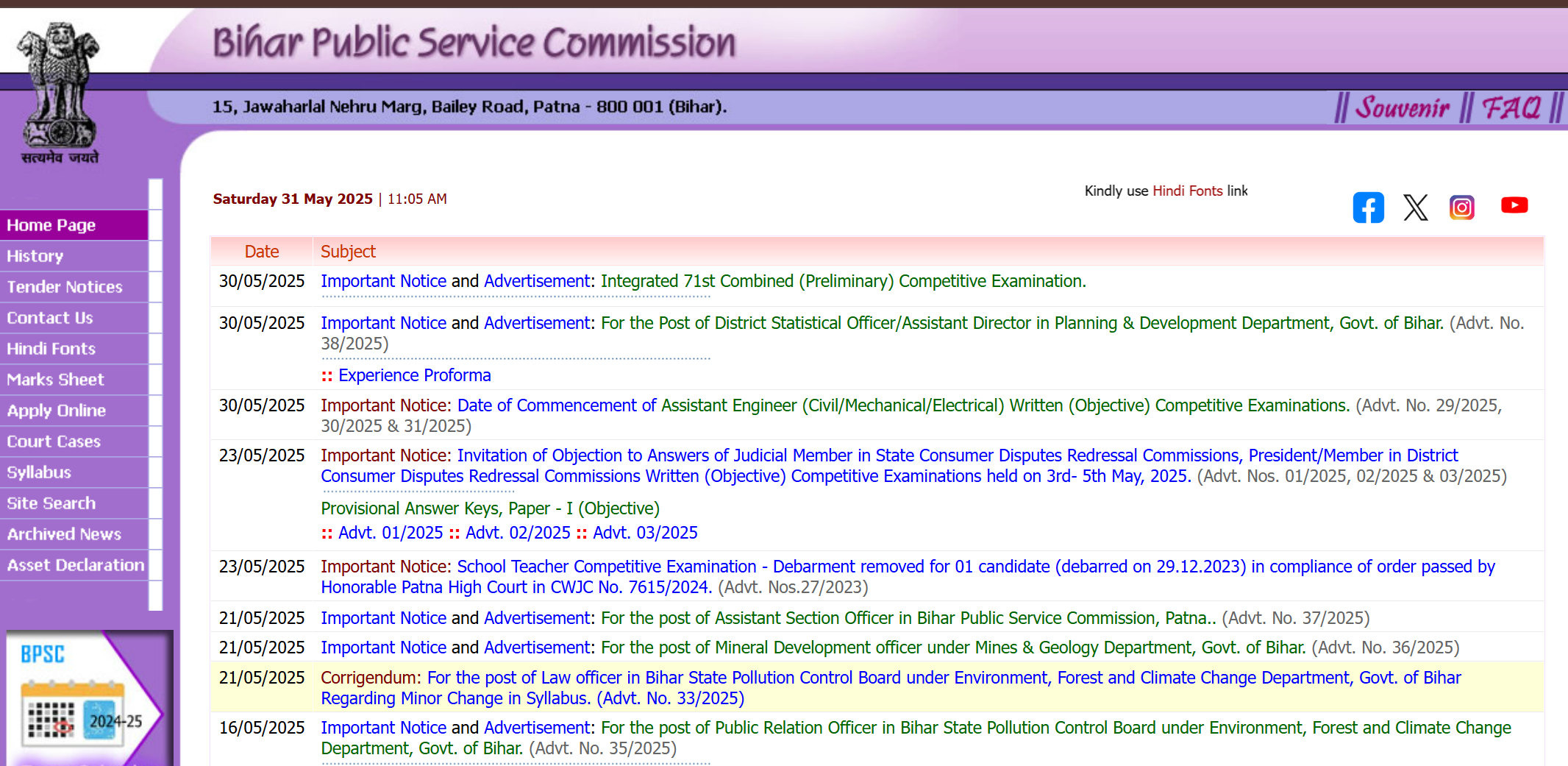Open Asset Declaration in the side menu
This screenshot has height=766, width=1568.
[74, 565]
